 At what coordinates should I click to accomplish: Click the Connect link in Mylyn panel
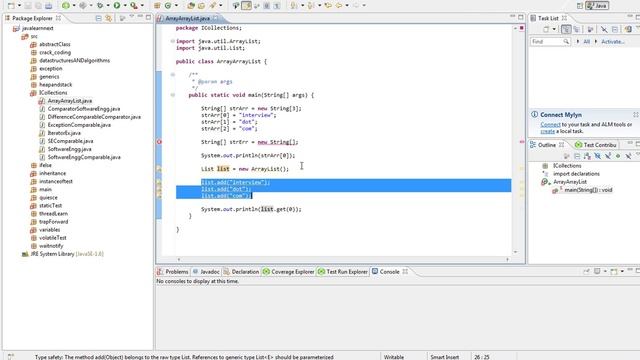coord(550,124)
